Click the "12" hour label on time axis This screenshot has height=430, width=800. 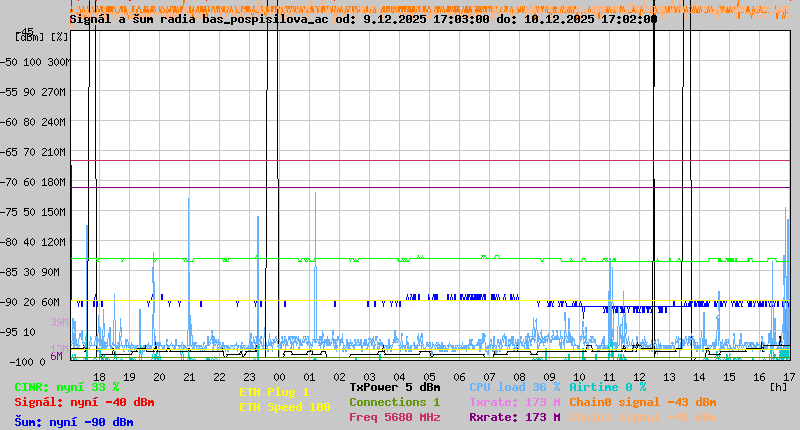639,376
